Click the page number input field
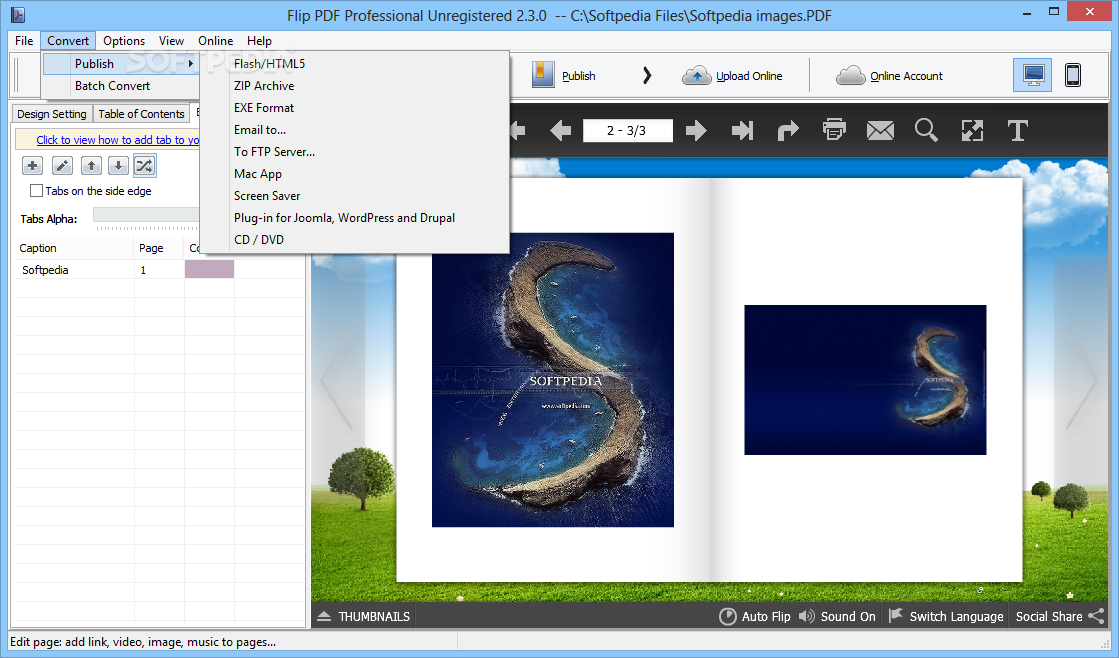 [x=627, y=131]
